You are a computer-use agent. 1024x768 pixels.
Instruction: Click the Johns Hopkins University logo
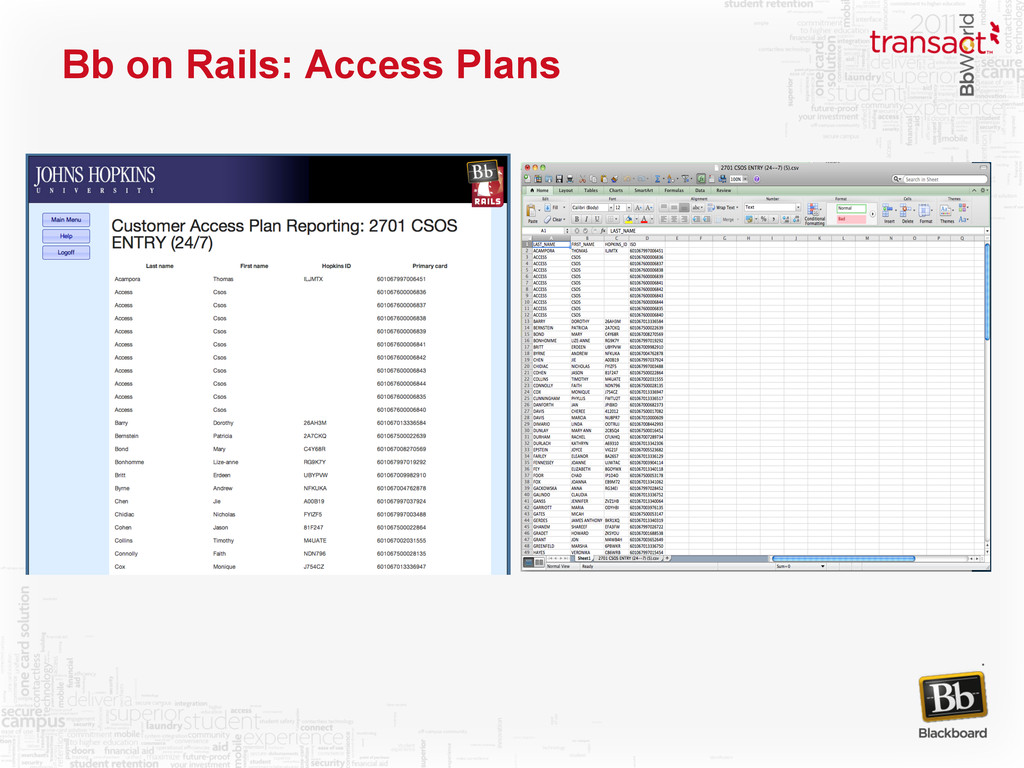(x=95, y=180)
